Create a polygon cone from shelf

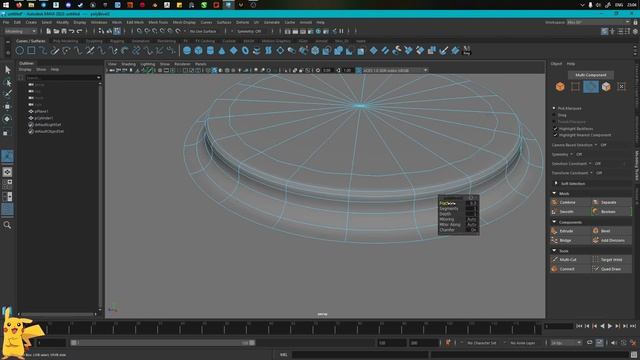point(222,51)
